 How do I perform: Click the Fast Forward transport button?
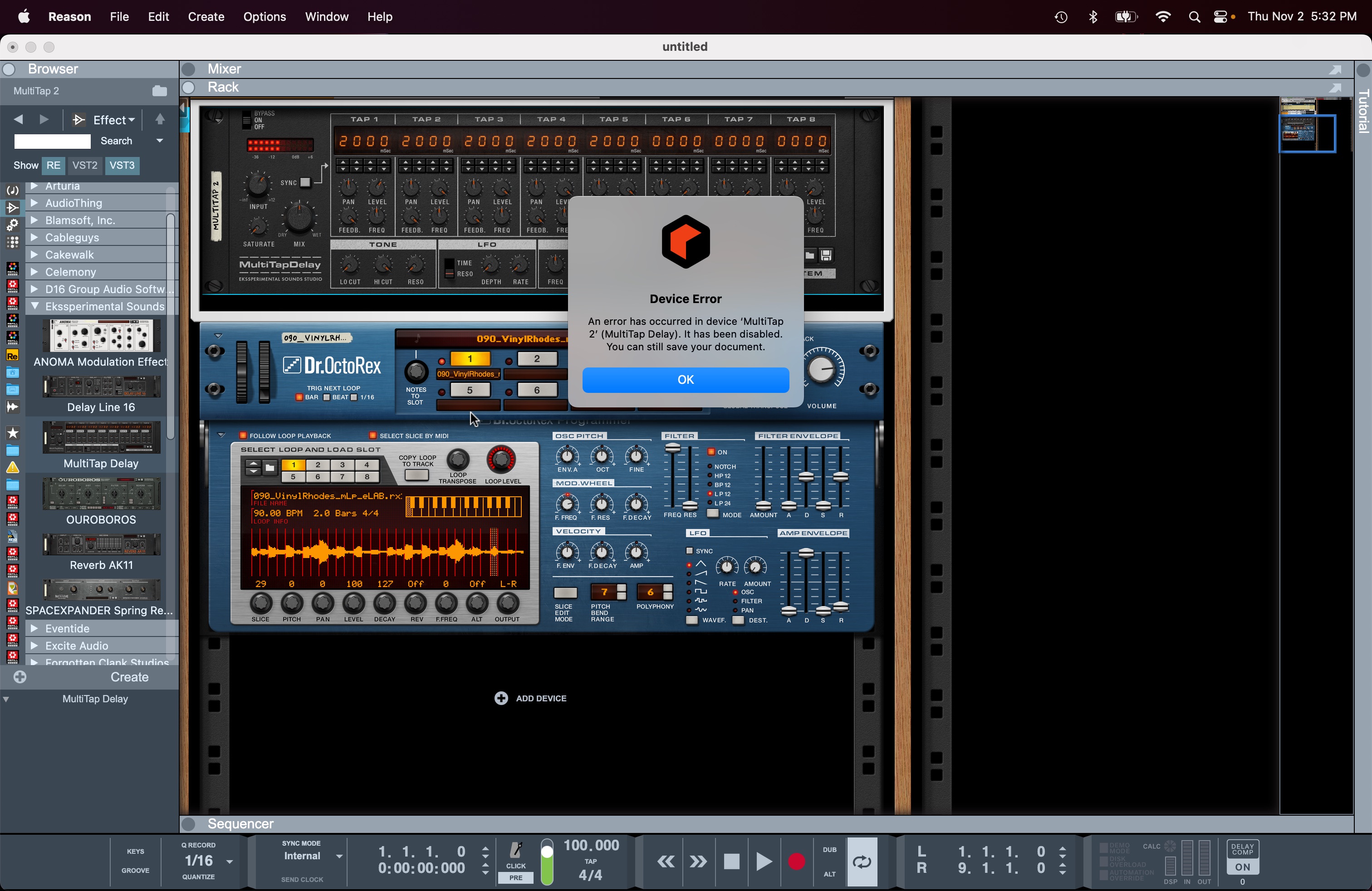[x=698, y=862]
